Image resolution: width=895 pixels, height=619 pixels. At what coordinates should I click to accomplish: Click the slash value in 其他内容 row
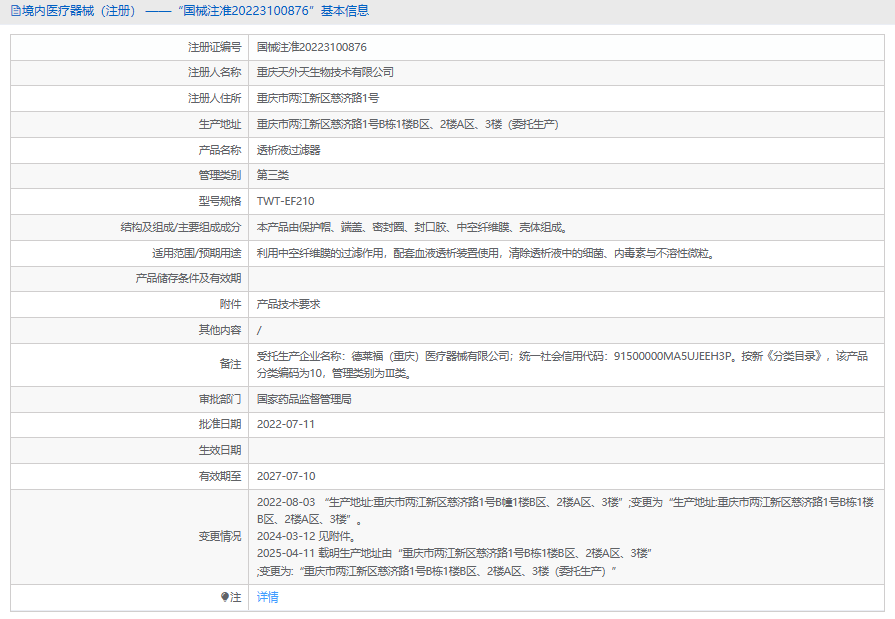pos(259,330)
